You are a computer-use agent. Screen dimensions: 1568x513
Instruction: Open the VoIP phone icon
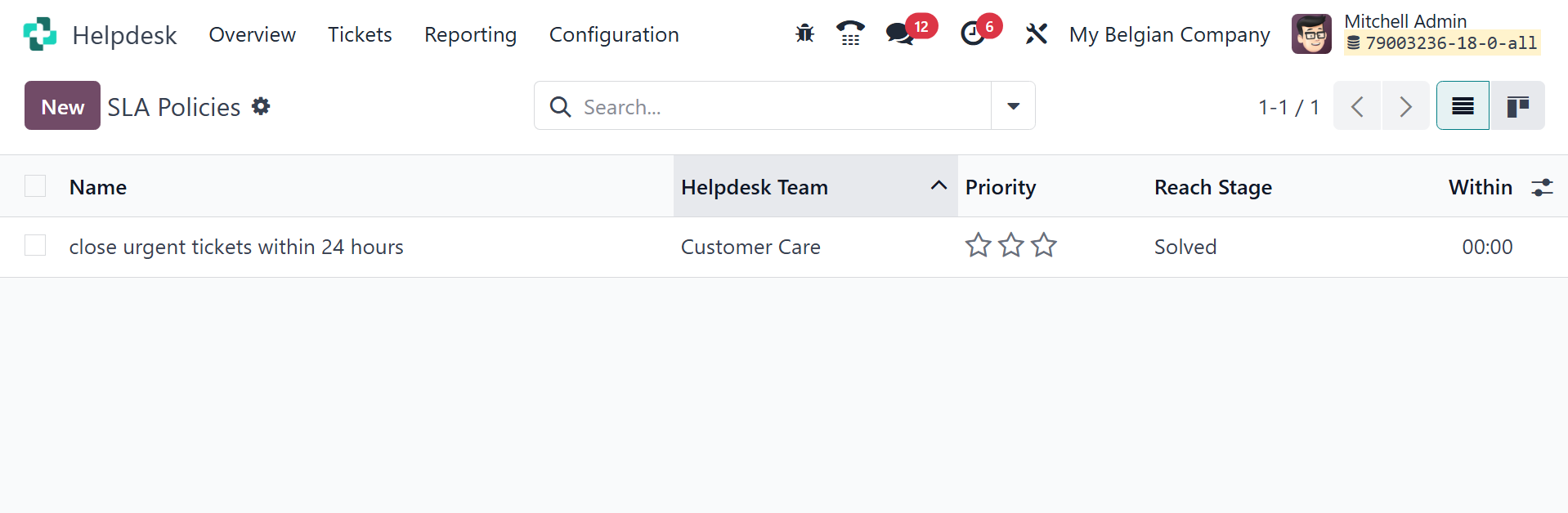(850, 33)
